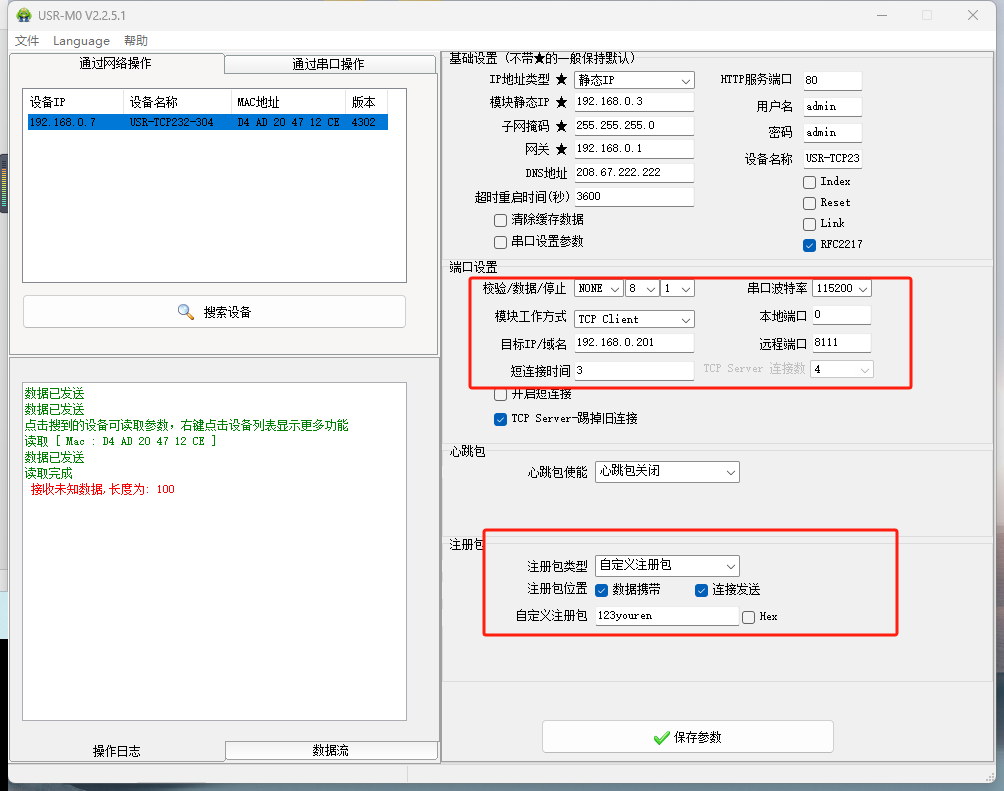Expand the 串口波特率 115200 dropdown

[x=841, y=288]
